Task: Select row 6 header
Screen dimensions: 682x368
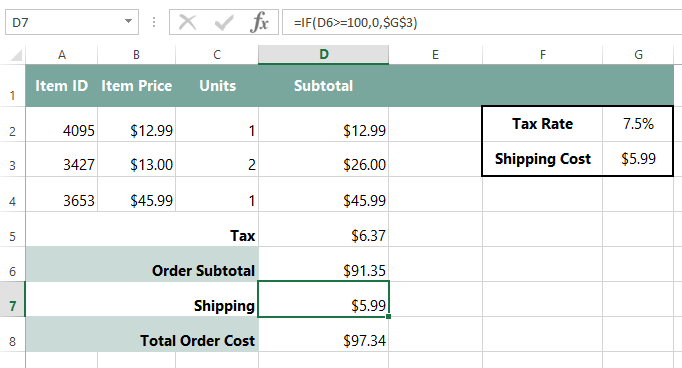Action: (13, 264)
